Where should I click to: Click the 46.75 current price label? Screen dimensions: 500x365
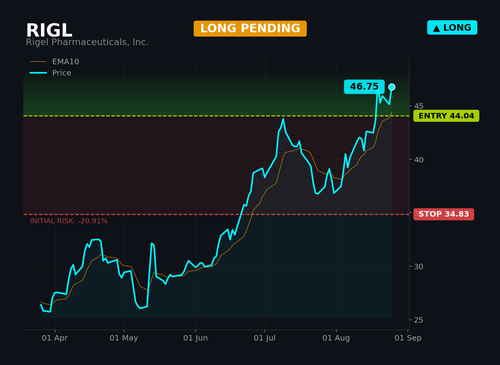point(364,87)
